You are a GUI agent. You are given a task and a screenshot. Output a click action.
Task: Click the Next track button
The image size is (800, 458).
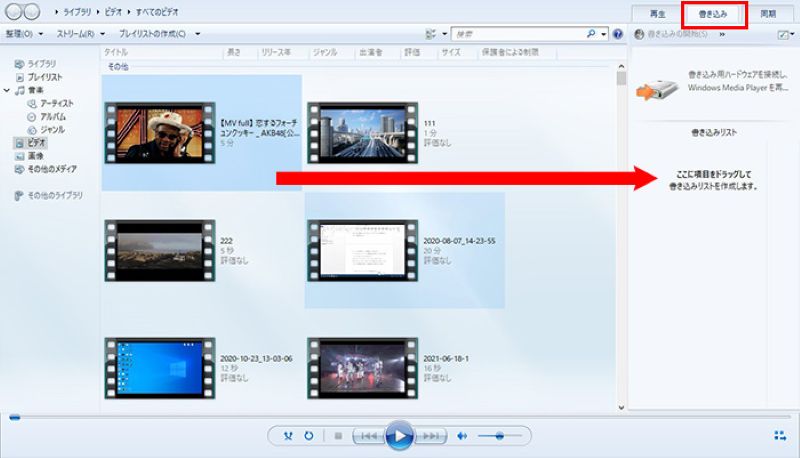pyautogui.click(x=431, y=436)
